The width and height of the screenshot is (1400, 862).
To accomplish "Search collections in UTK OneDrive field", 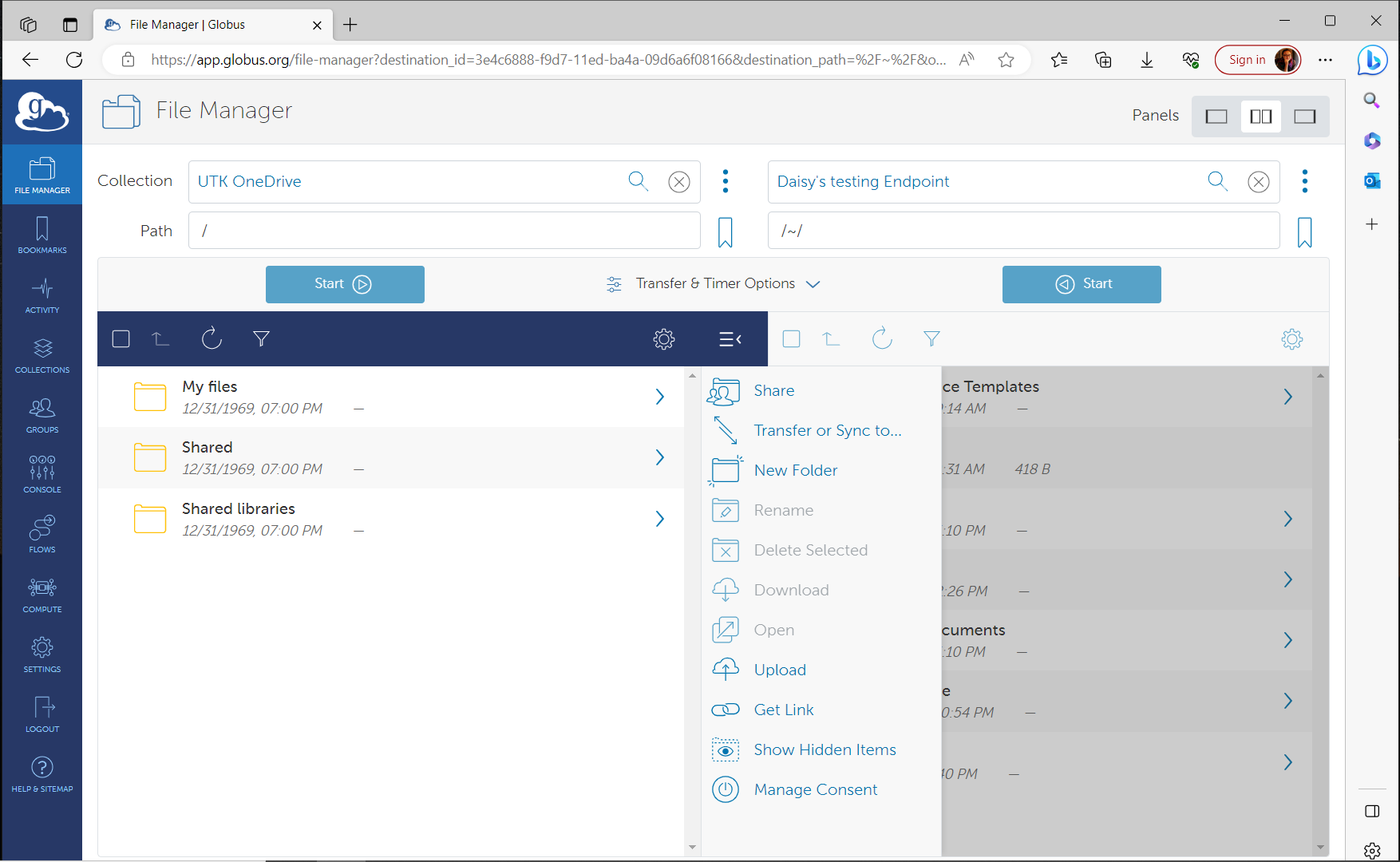I will [x=638, y=181].
